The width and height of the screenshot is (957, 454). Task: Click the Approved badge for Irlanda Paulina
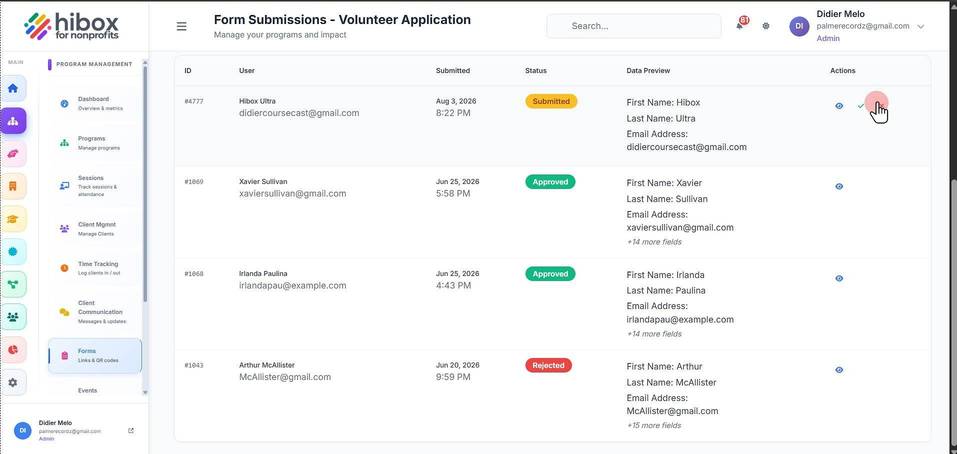tap(550, 274)
